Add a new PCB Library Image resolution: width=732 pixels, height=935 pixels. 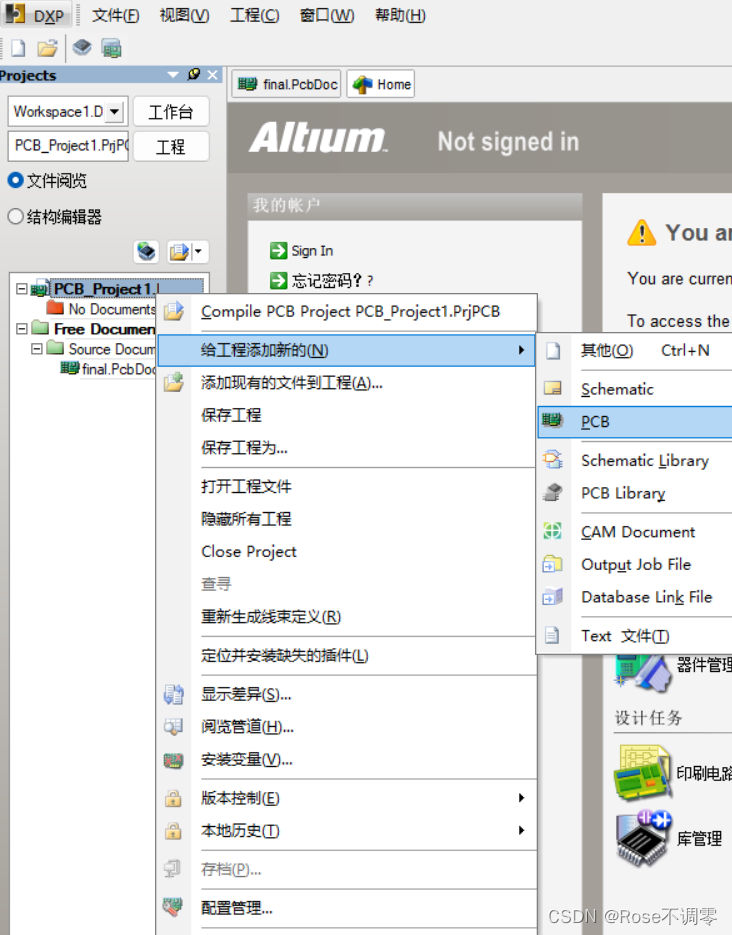635,493
